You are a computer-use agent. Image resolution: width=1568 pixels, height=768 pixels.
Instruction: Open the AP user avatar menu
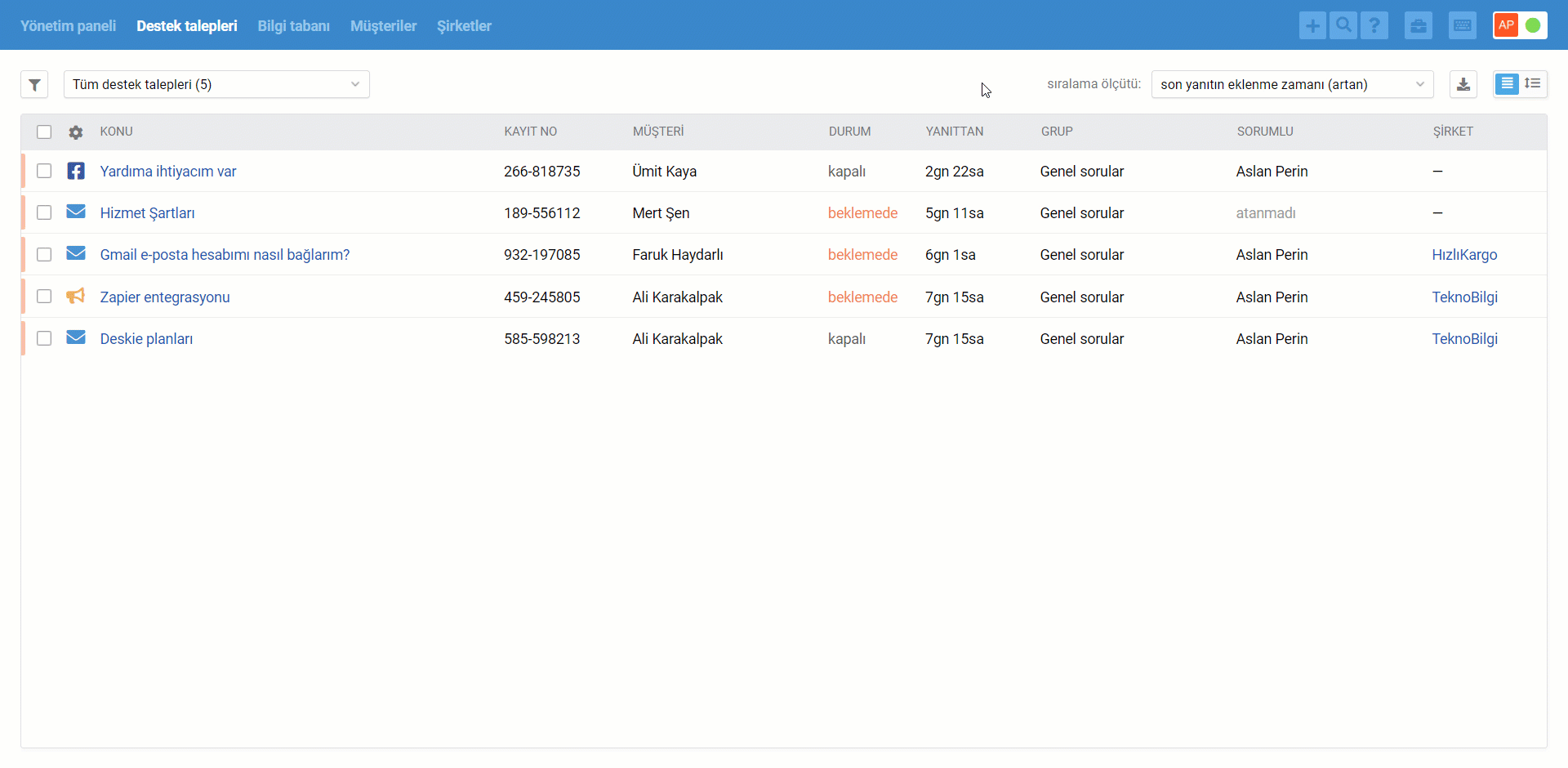coord(1506,25)
